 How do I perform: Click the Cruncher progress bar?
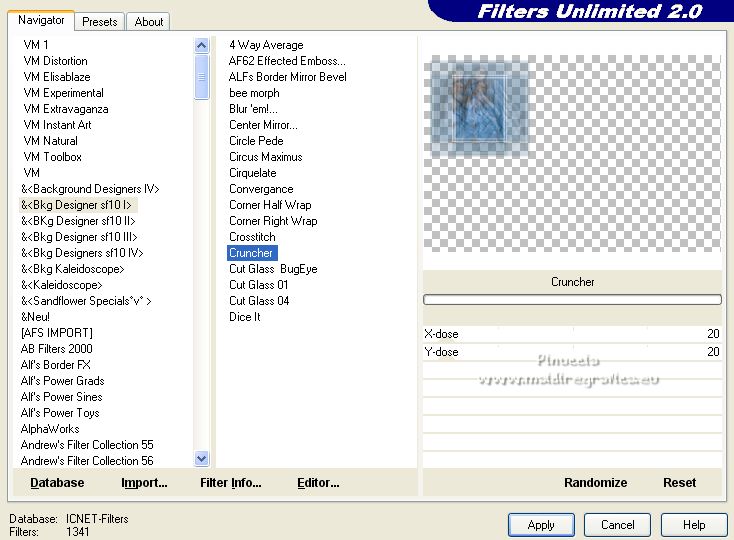pos(572,299)
